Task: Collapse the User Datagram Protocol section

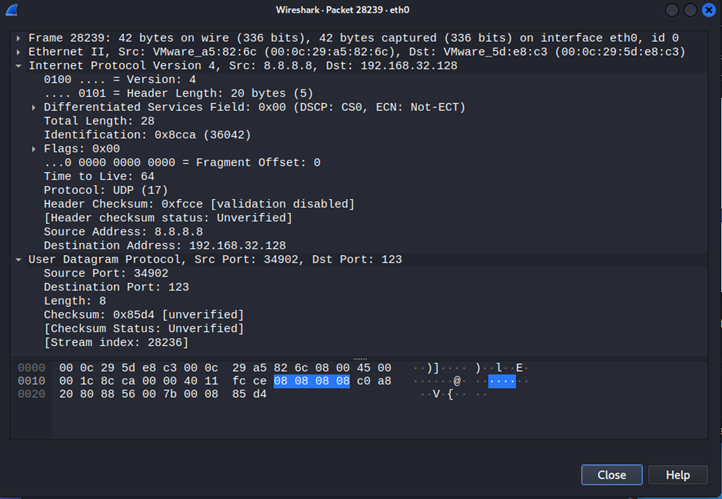Action: [19, 259]
